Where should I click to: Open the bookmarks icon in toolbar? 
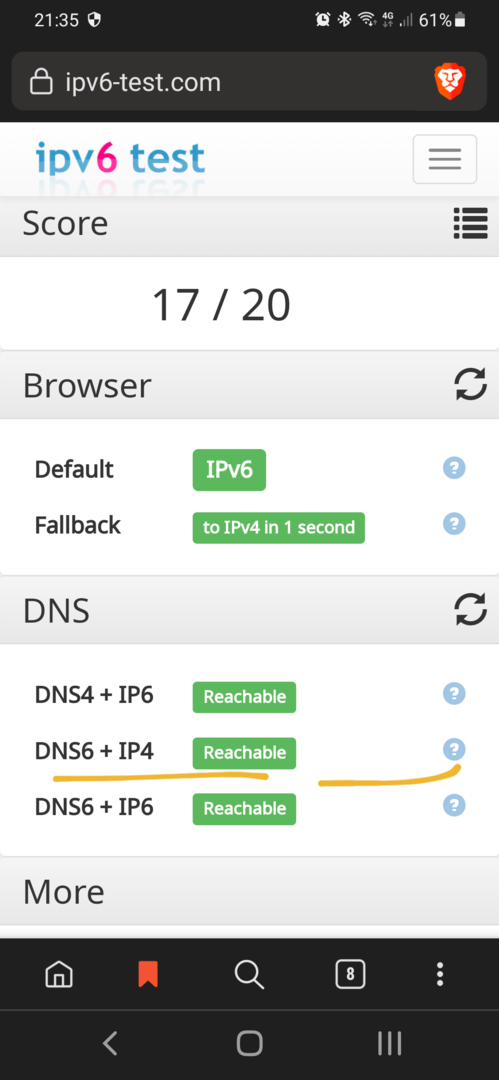[x=148, y=974]
